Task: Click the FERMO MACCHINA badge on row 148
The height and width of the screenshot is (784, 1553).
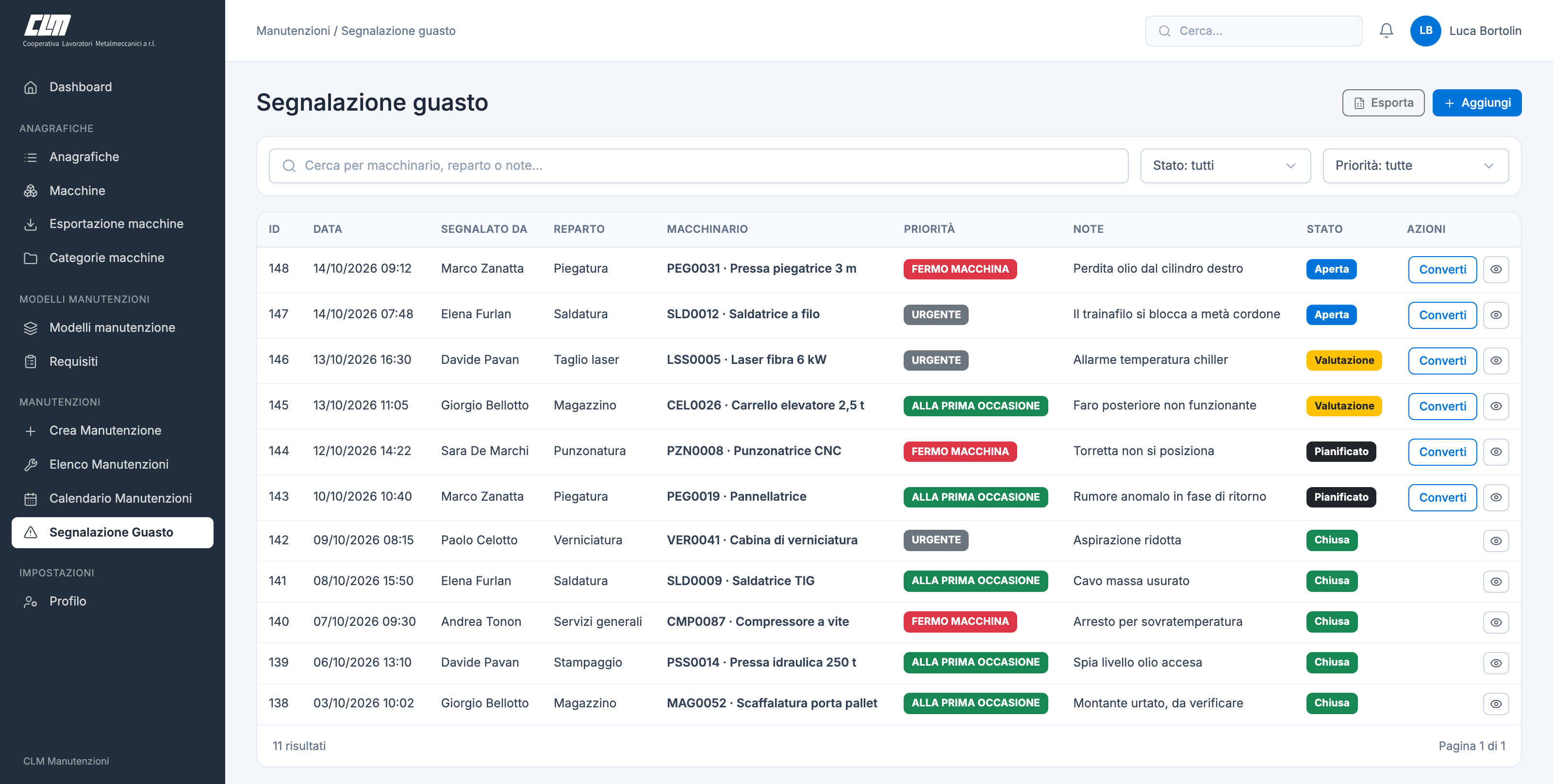Action: coord(960,269)
